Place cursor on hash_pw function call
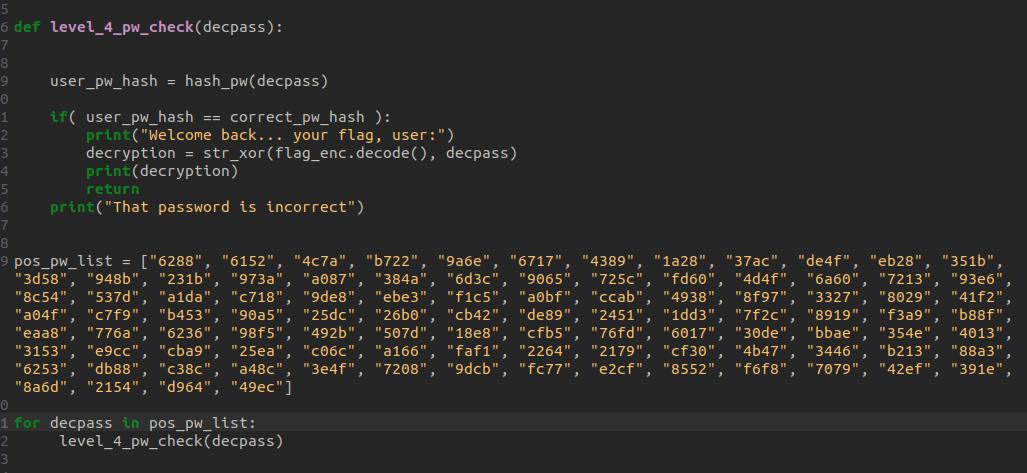 click(x=216, y=80)
